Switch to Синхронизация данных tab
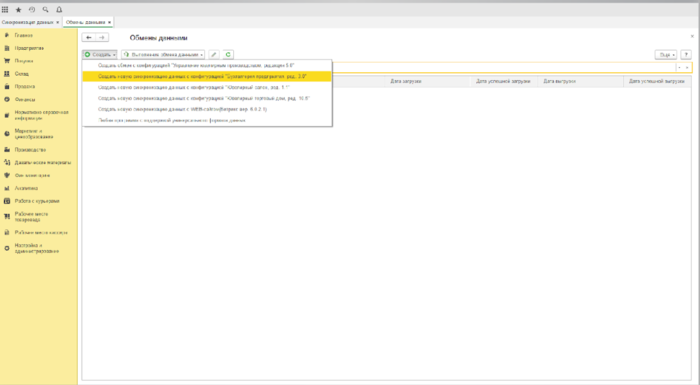700x385 pixels. point(27,22)
